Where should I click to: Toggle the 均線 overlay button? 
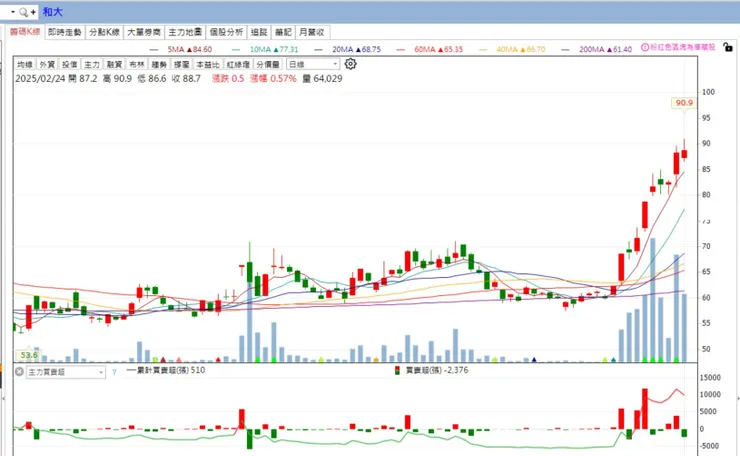[x=25, y=64]
